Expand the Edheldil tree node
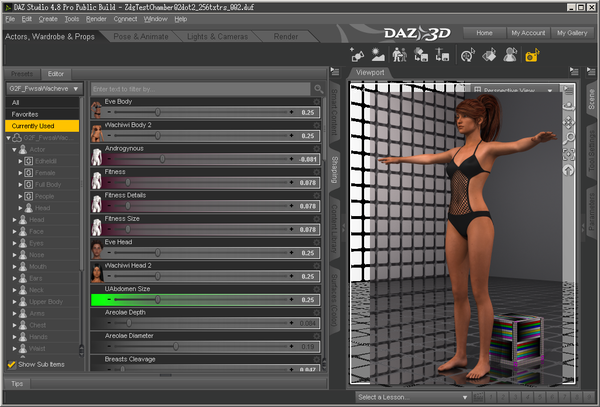Viewport: 600px width, 407px height. point(20,161)
